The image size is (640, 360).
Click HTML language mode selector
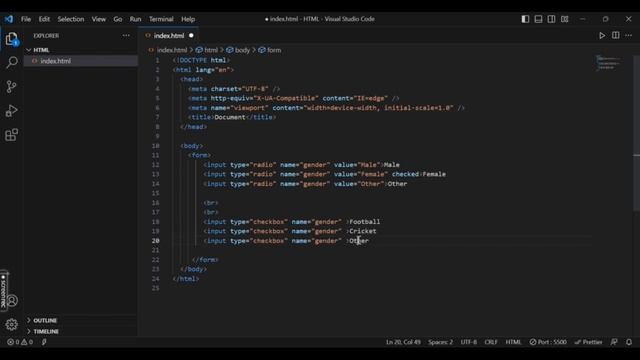pyautogui.click(x=513, y=342)
